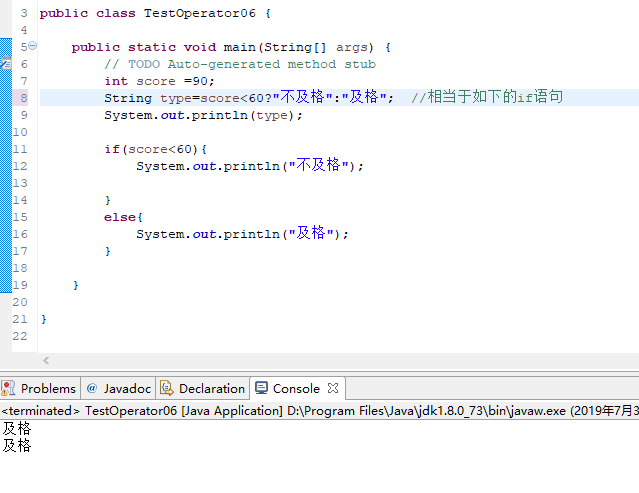Click the second '及格' console output line
639x493 pixels.
coord(17,445)
